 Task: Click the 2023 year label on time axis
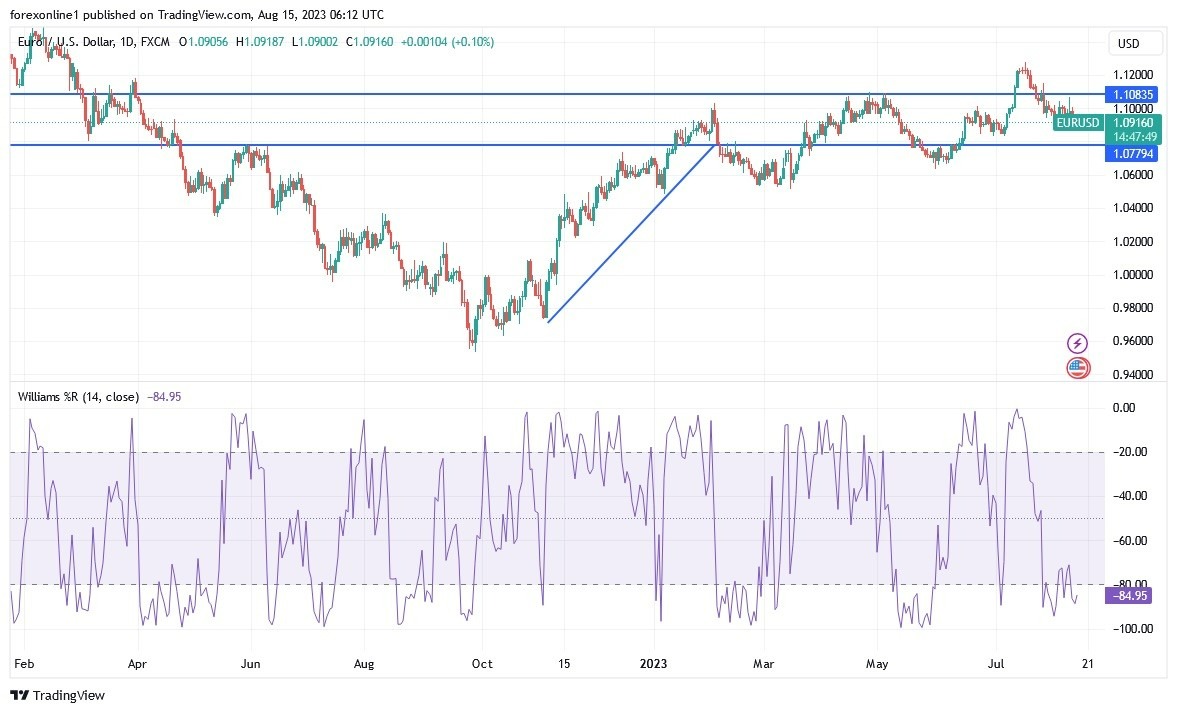tap(655, 663)
